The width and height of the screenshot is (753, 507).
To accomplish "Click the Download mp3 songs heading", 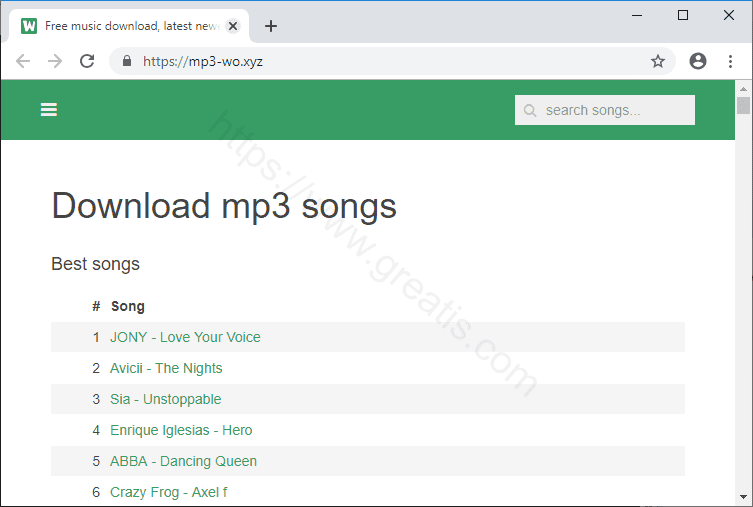I will tap(224, 205).
